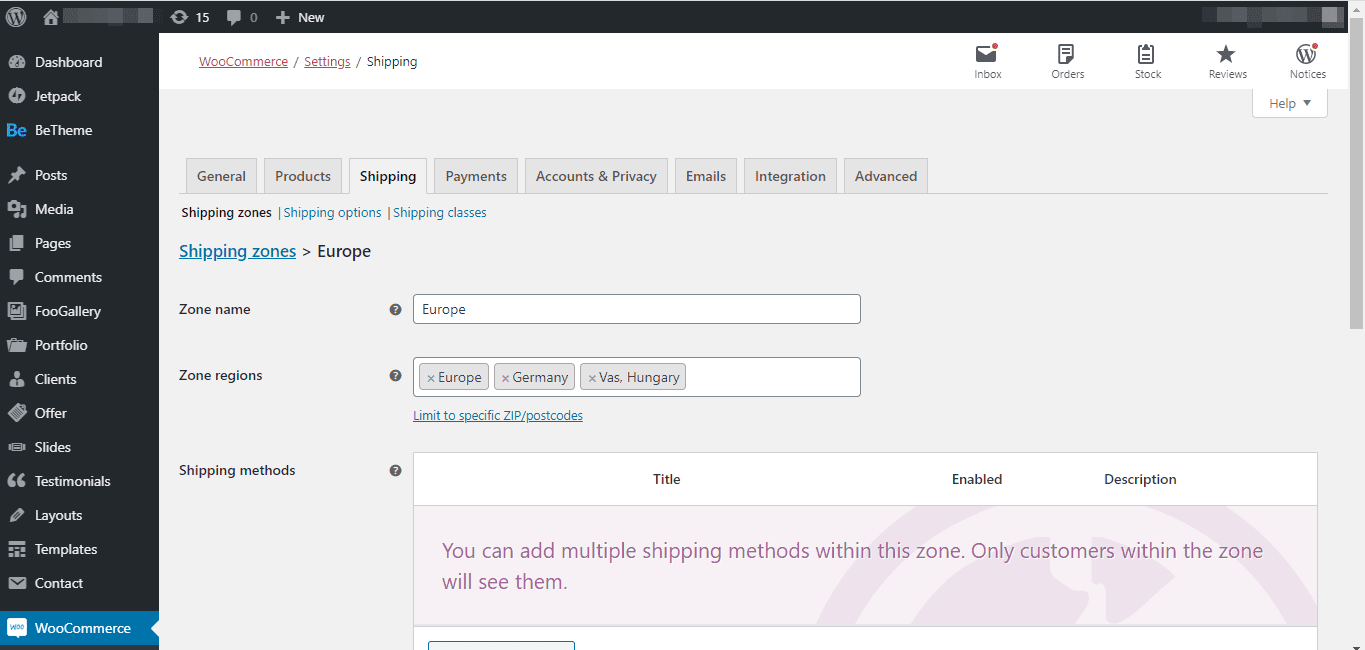Remove Vas, Hungary from zone regions
This screenshot has width=1365, height=650.
pyautogui.click(x=592, y=378)
